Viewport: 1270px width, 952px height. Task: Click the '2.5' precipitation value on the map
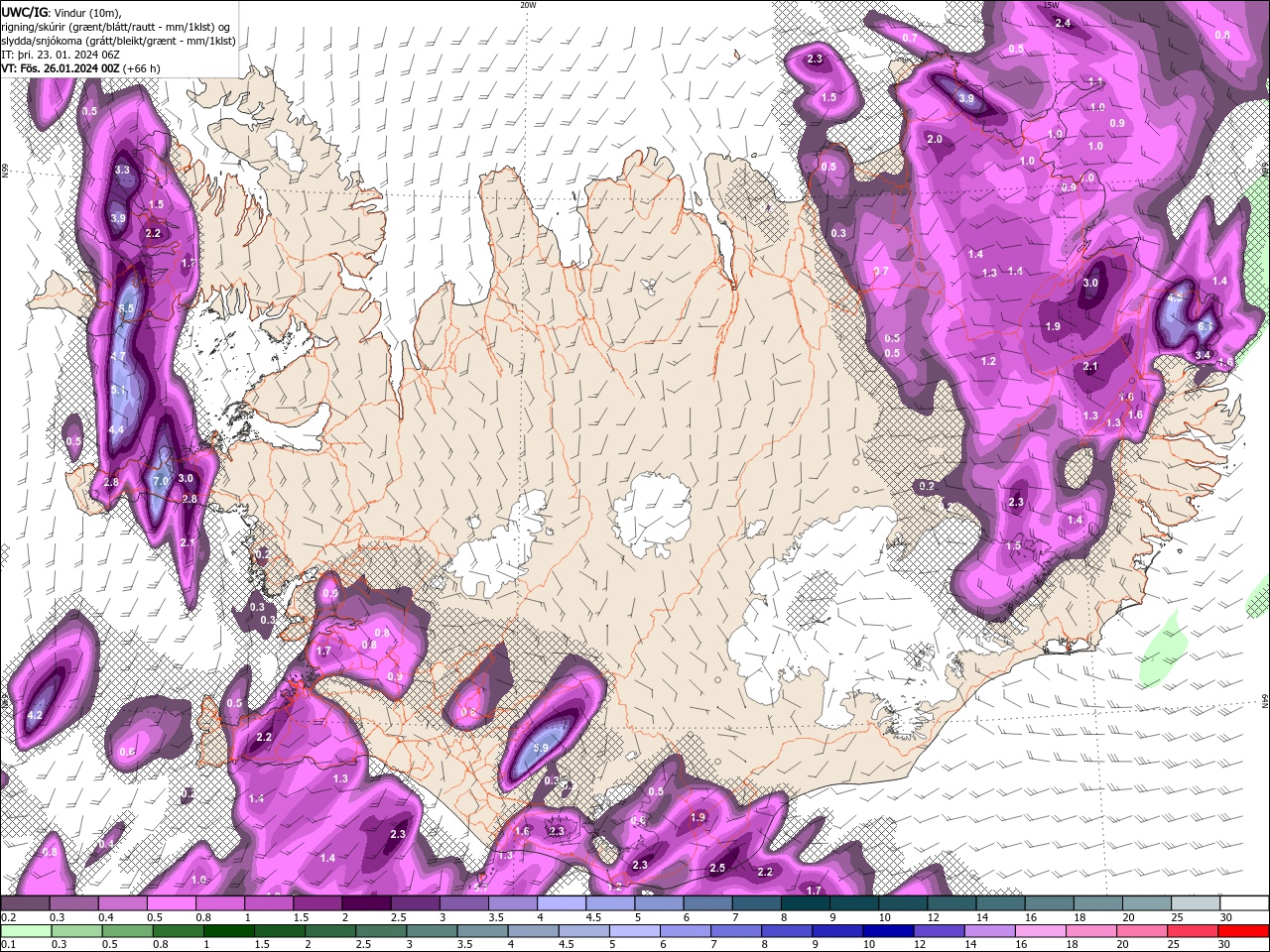coord(717,868)
